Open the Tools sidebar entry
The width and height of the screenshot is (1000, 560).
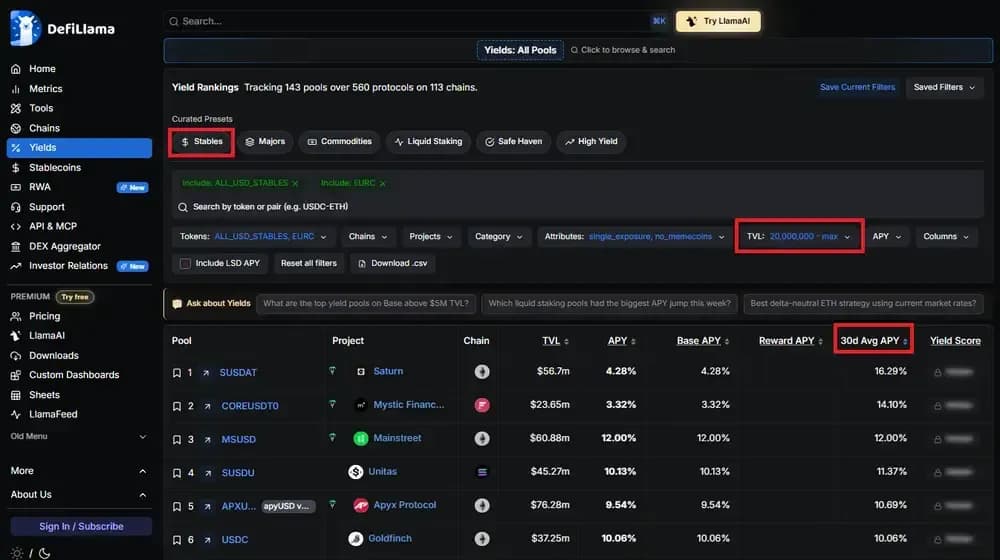click(x=41, y=108)
